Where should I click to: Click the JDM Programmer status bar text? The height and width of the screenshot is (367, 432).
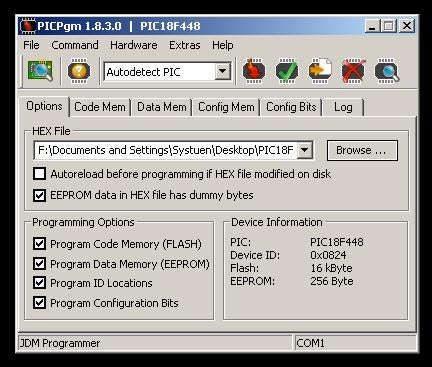[x=60, y=343]
